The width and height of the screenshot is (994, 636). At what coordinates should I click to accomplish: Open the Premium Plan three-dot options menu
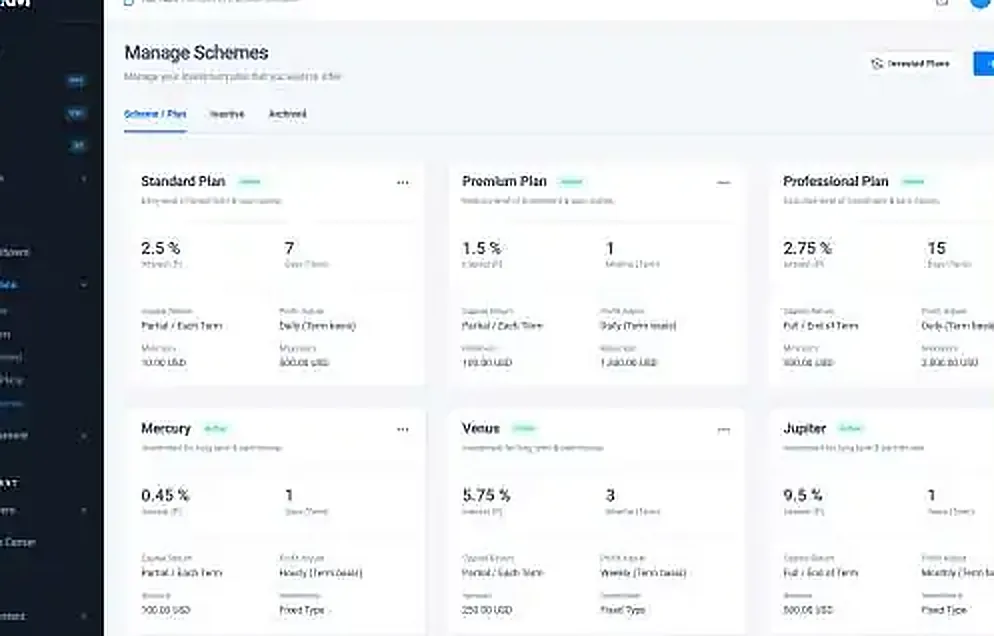[723, 183]
